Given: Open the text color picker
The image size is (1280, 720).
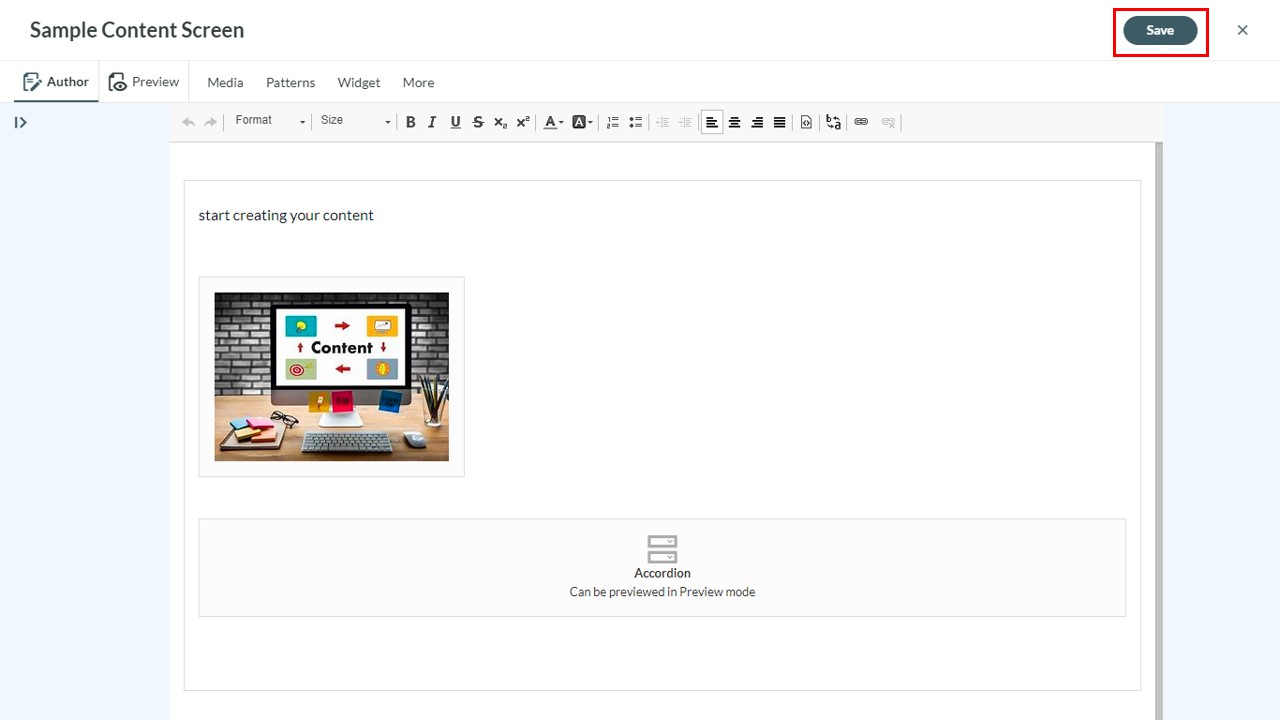Looking at the screenshot, I should click(x=553, y=122).
